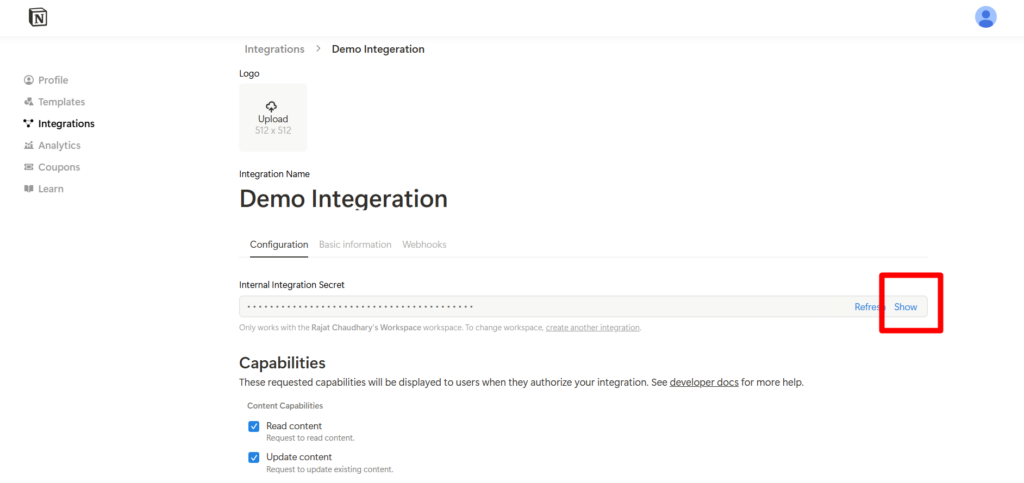Click the Templates sidebar icon
Screen dimensions: 1024x483
(29, 102)
